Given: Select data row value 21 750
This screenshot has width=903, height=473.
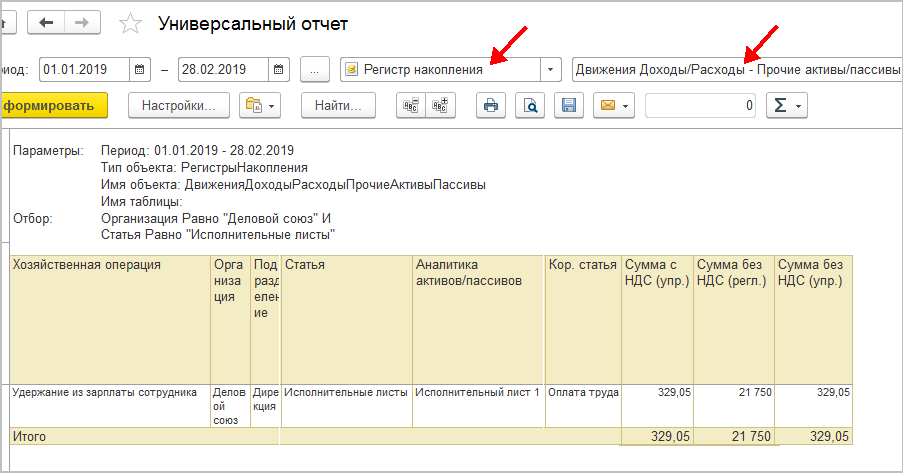Looking at the screenshot, I should (x=734, y=406).
